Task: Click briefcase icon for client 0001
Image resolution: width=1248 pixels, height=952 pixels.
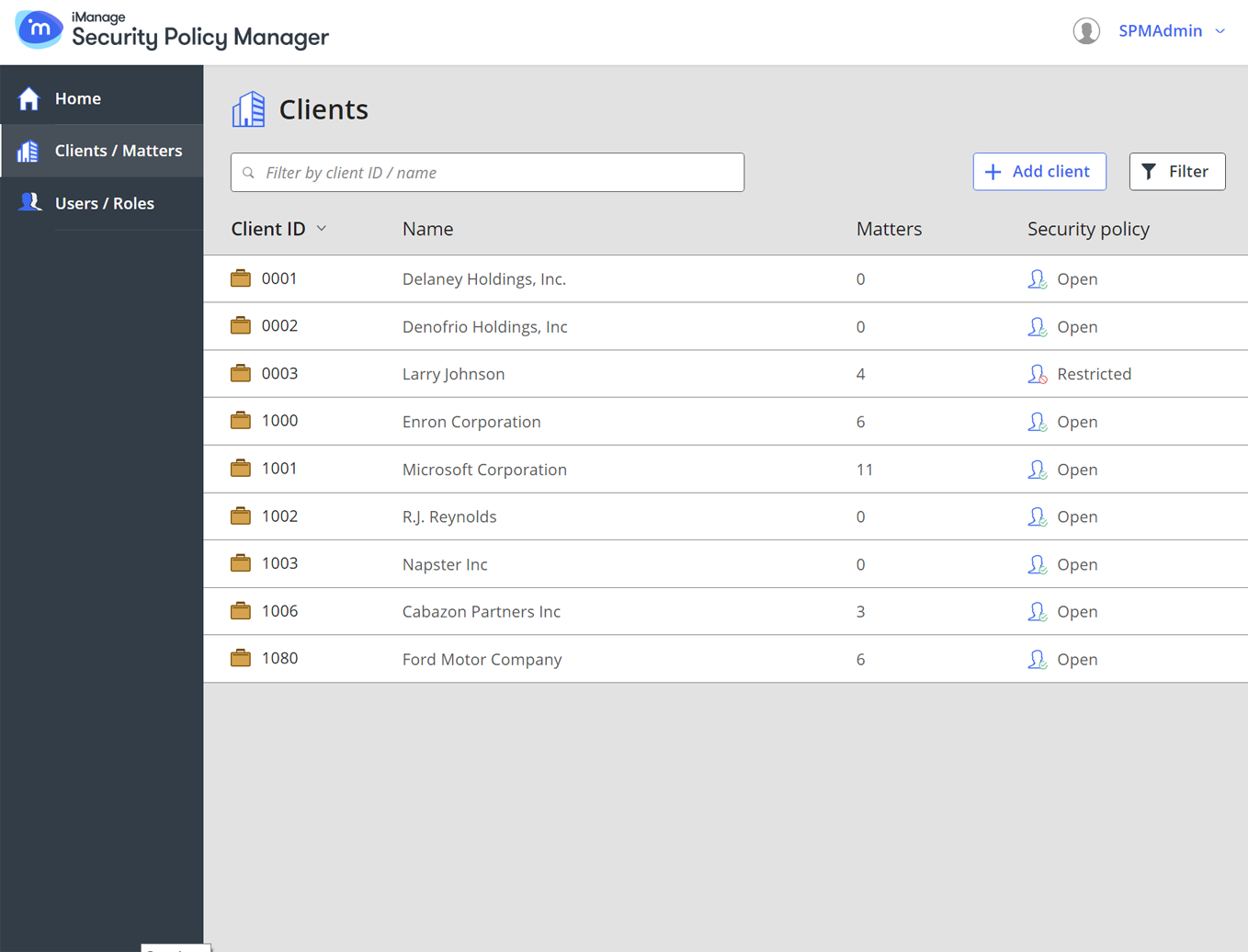Action: coord(241,278)
